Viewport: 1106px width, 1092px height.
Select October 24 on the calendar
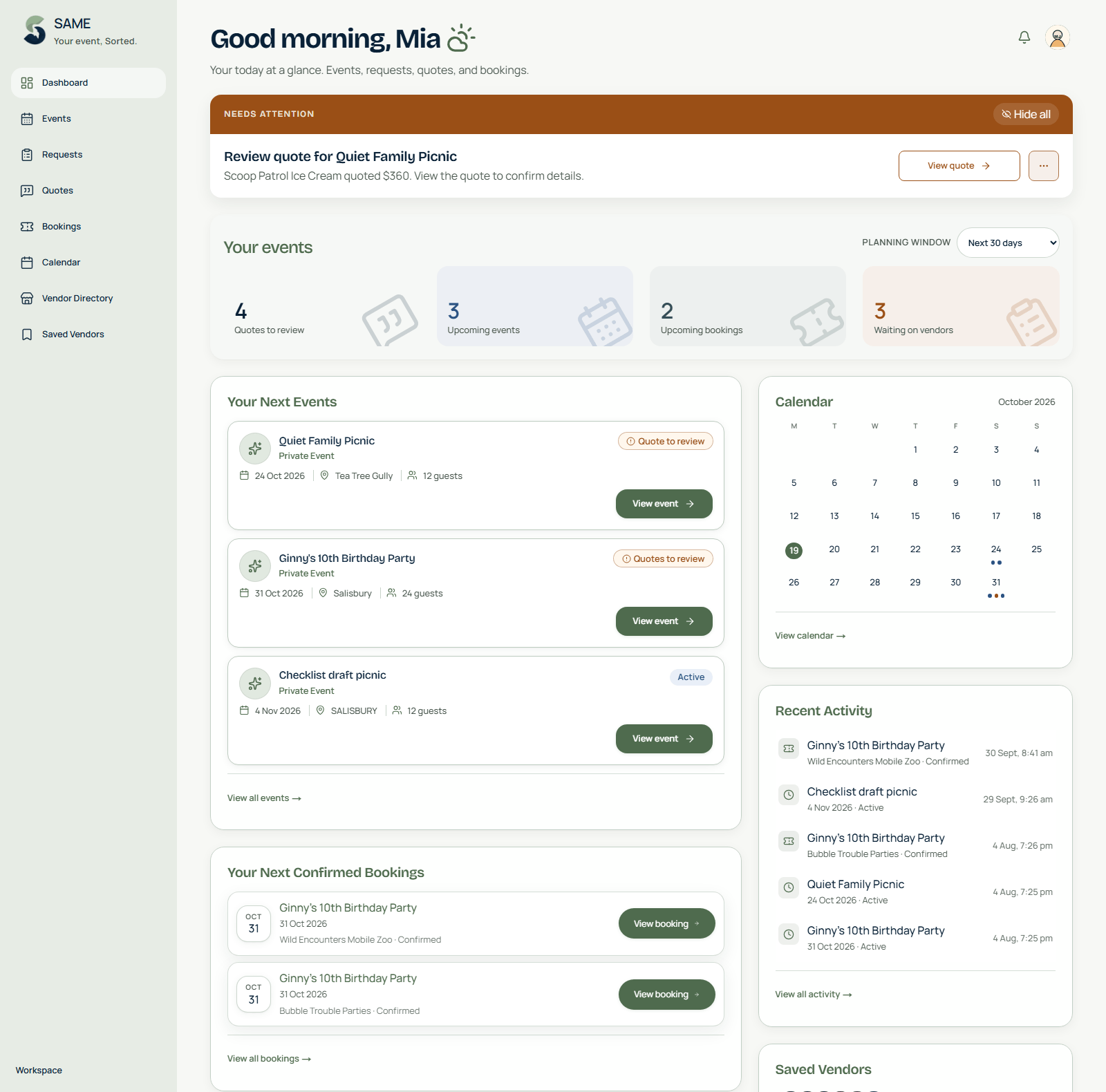pyautogui.click(x=996, y=551)
